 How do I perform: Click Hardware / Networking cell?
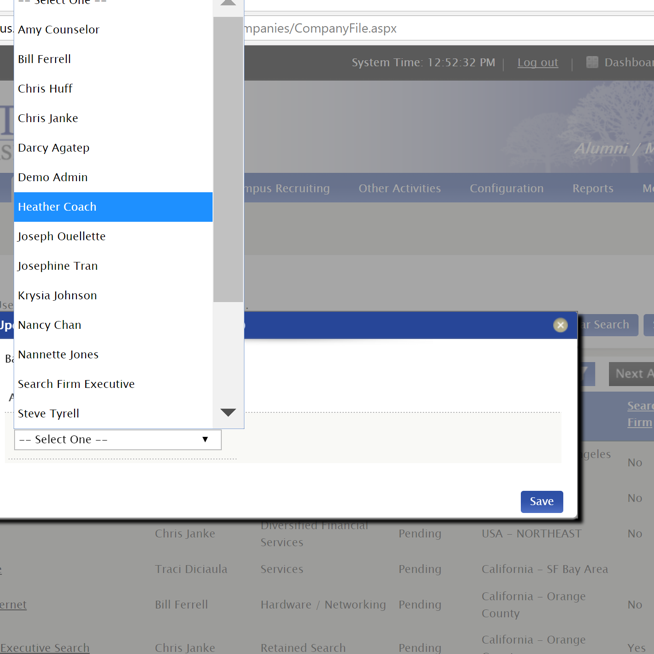coord(323,605)
